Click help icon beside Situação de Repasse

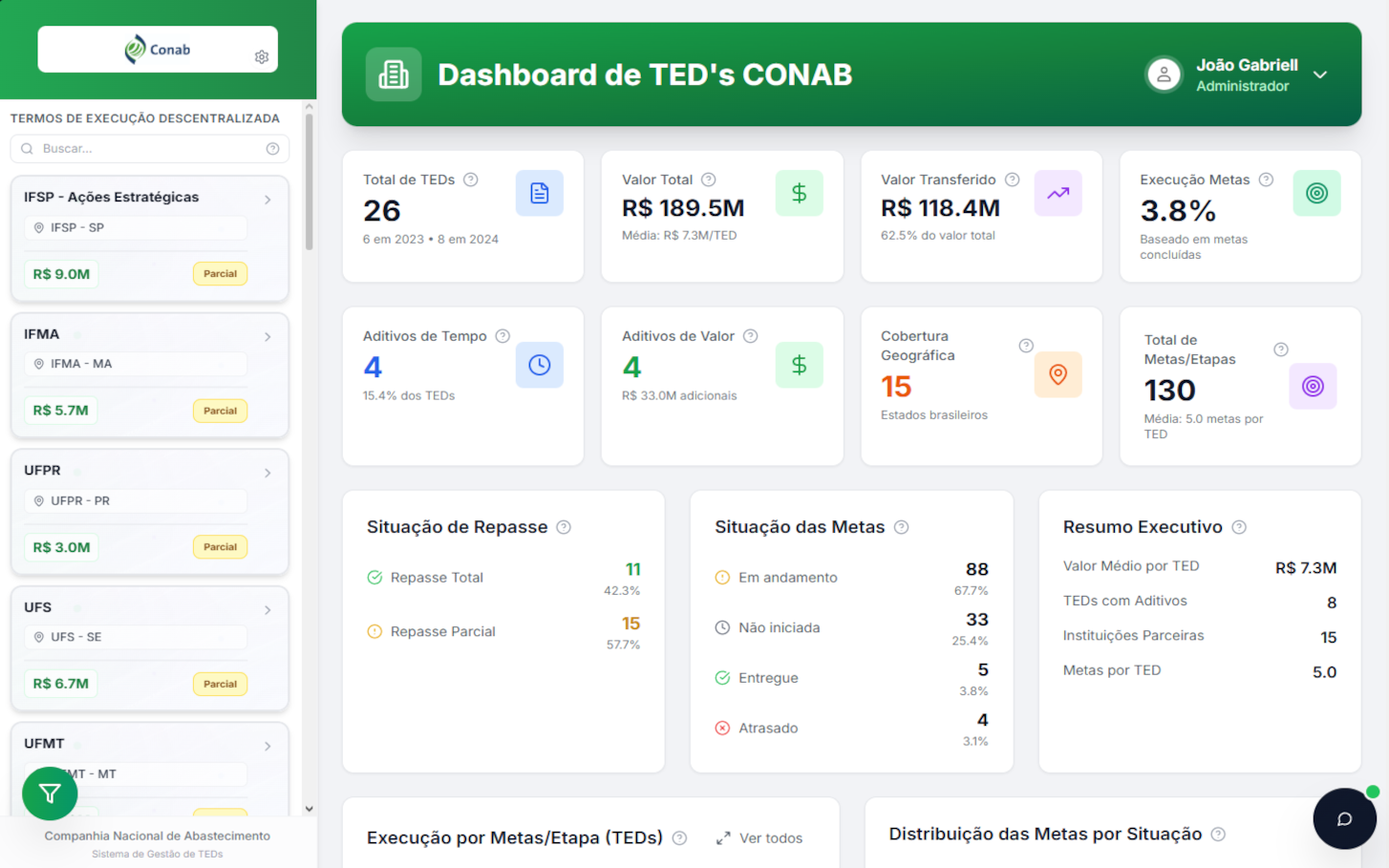tap(564, 527)
